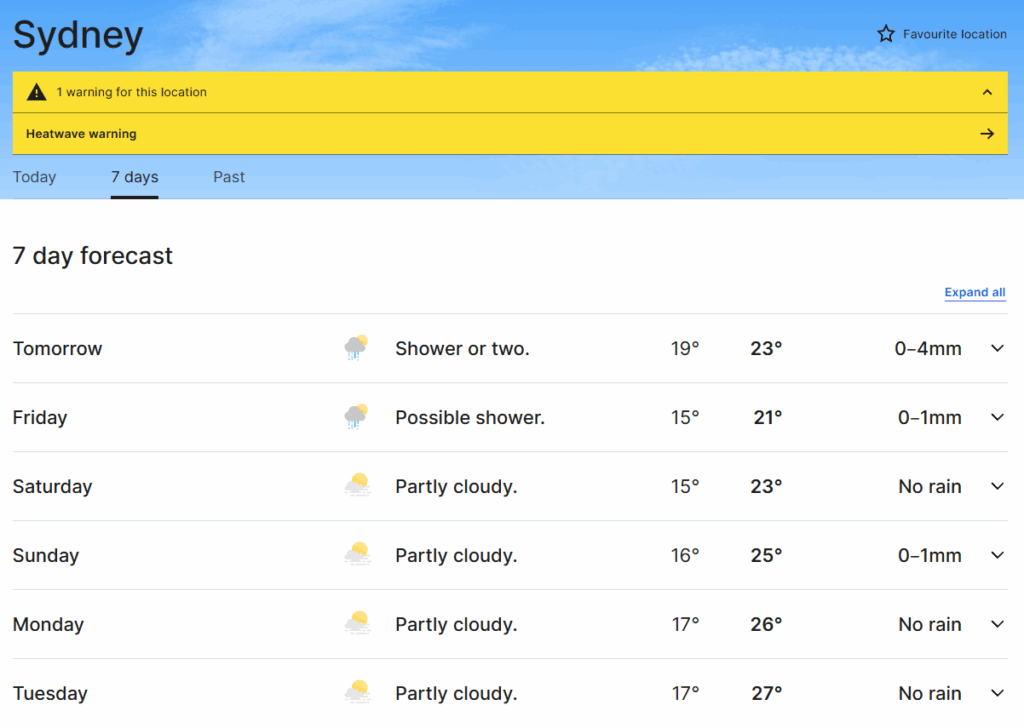
Task: Open the Heatwave warning link
Action: [81, 134]
